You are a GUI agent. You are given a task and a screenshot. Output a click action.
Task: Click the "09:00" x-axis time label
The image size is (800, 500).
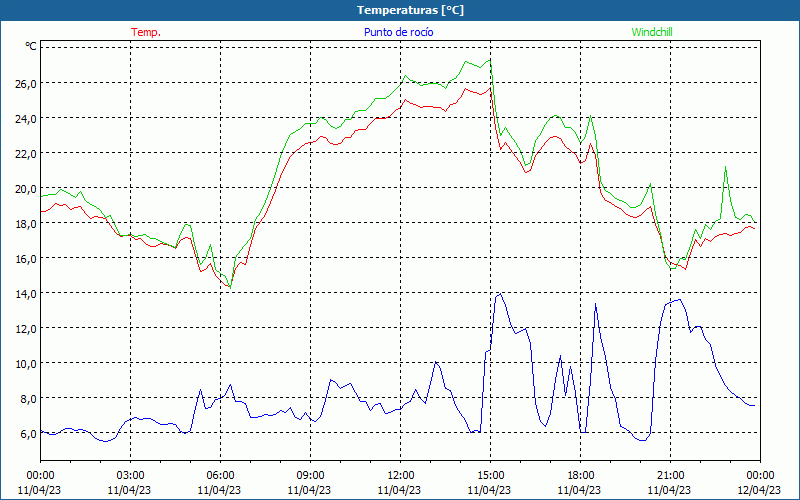pos(310,475)
